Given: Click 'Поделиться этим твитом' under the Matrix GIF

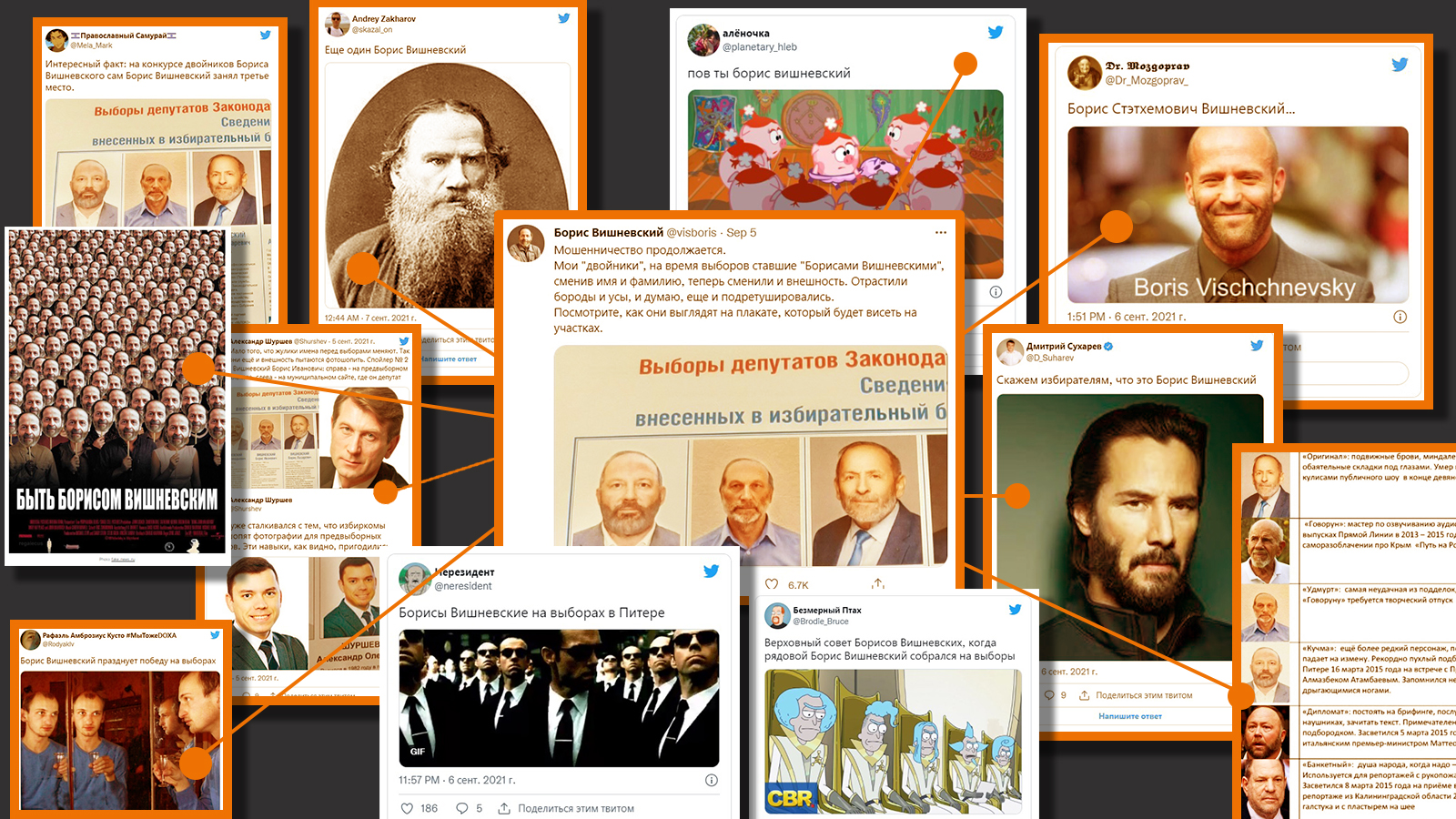Looking at the screenshot, I should click(x=576, y=808).
